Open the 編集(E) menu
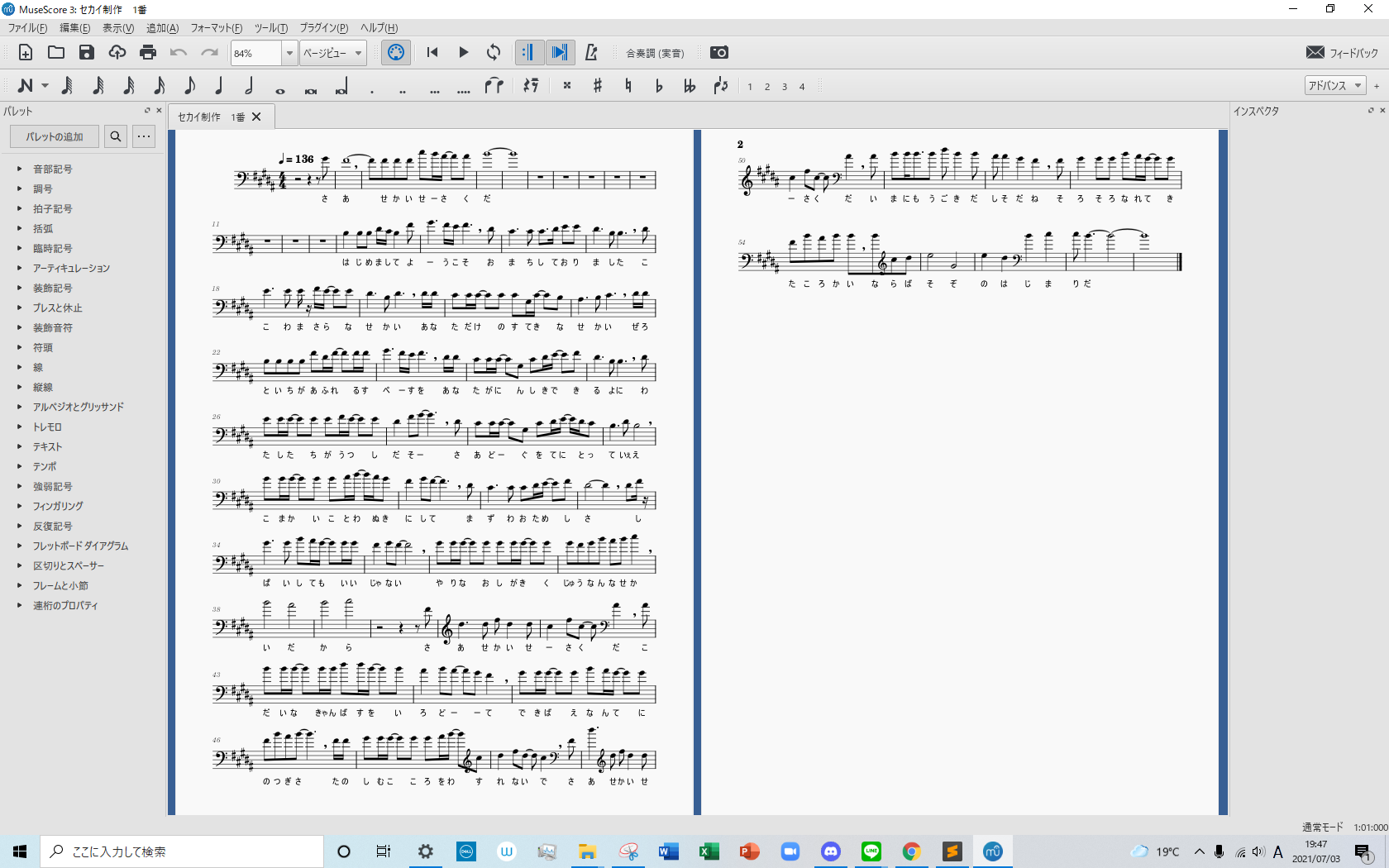The height and width of the screenshot is (868, 1389). [x=74, y=28]
